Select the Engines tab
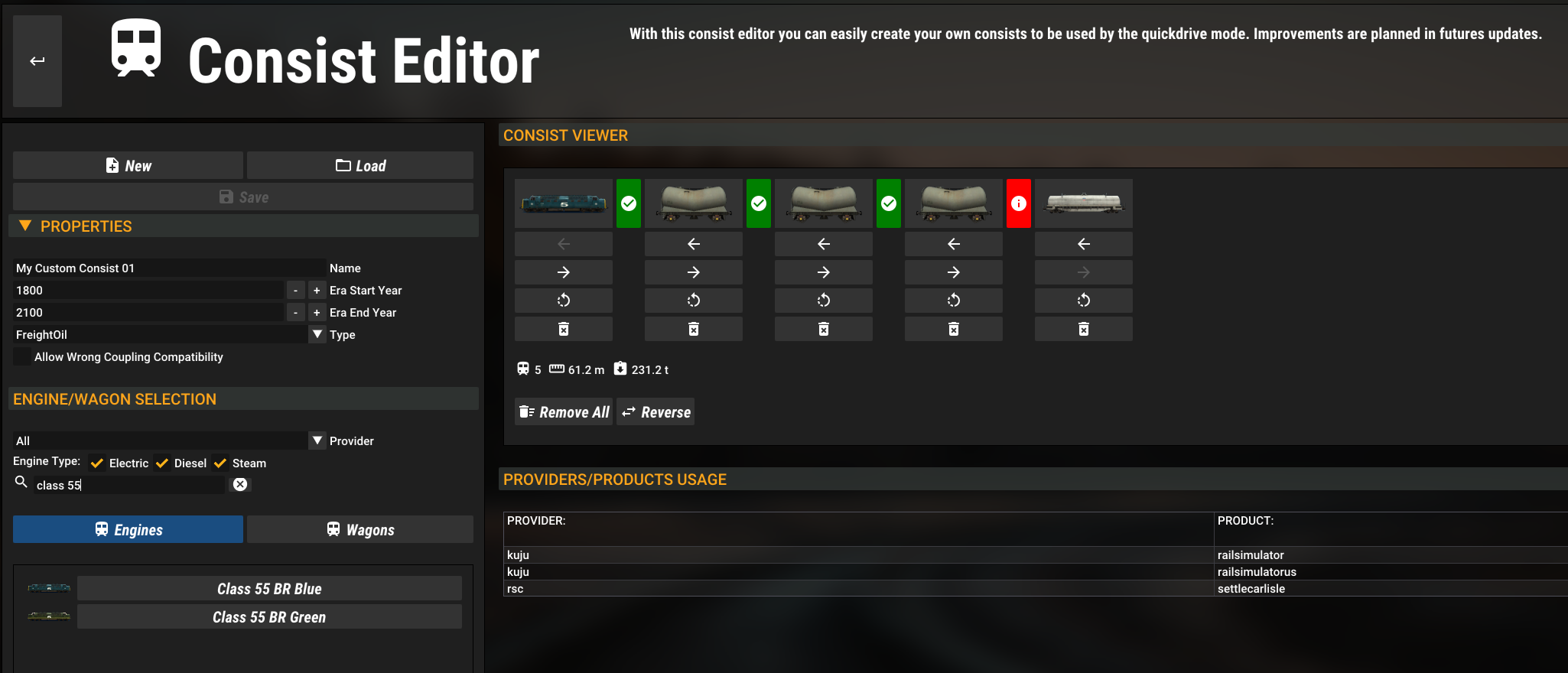Image resolution: width=1568 pixels, height=673 pixels. (128, 530)
